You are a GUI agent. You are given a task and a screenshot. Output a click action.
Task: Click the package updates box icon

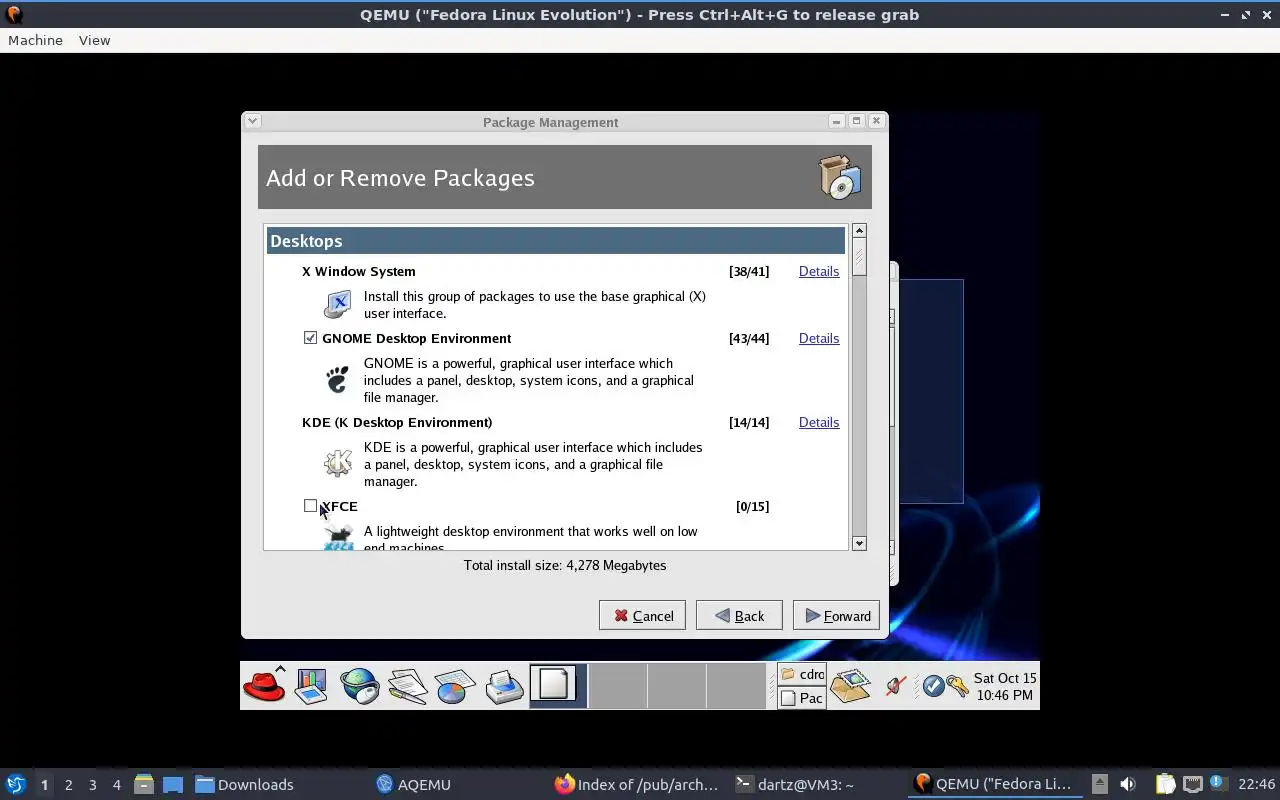click(x=851, y=686)
